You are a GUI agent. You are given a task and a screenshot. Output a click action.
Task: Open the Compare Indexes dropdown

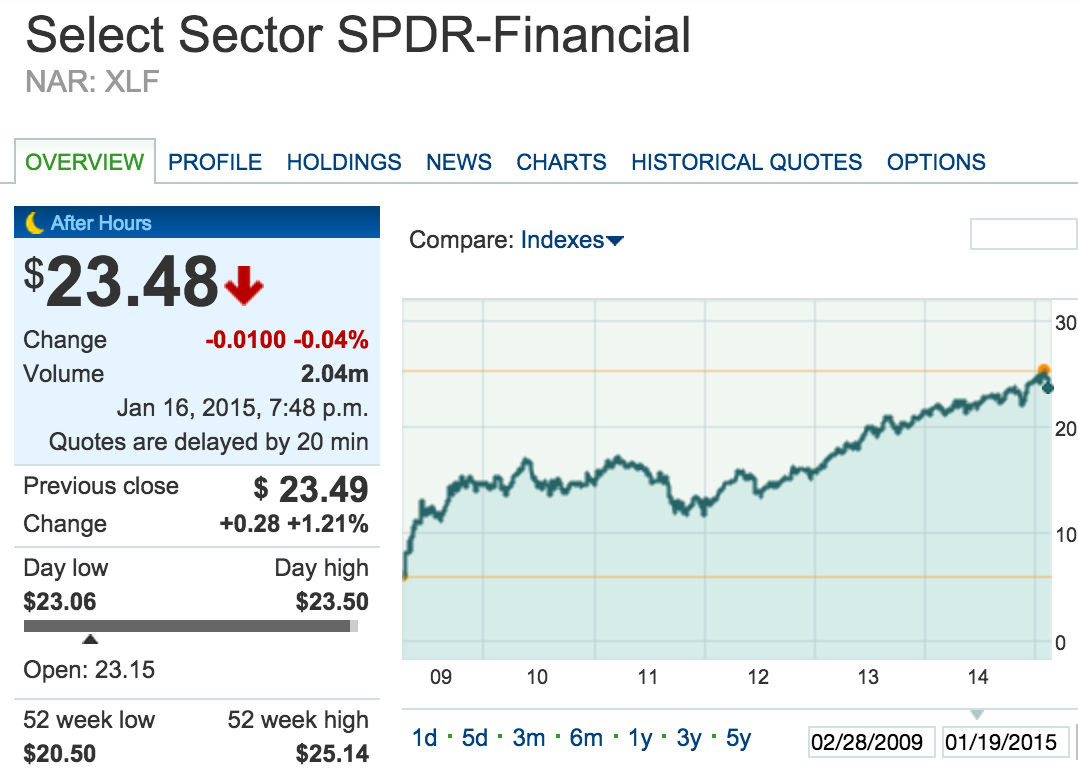click(x=571, y=240)
